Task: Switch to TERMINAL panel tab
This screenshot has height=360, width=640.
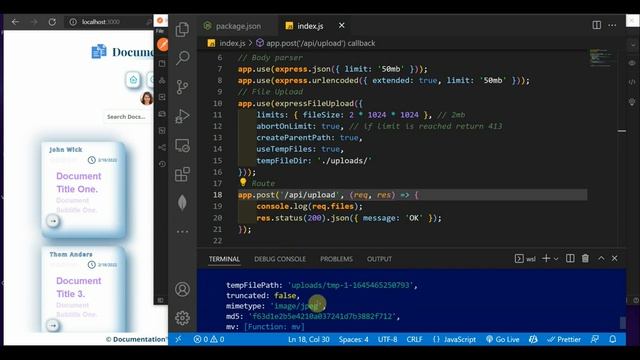Action: click(x=224, y=259)
